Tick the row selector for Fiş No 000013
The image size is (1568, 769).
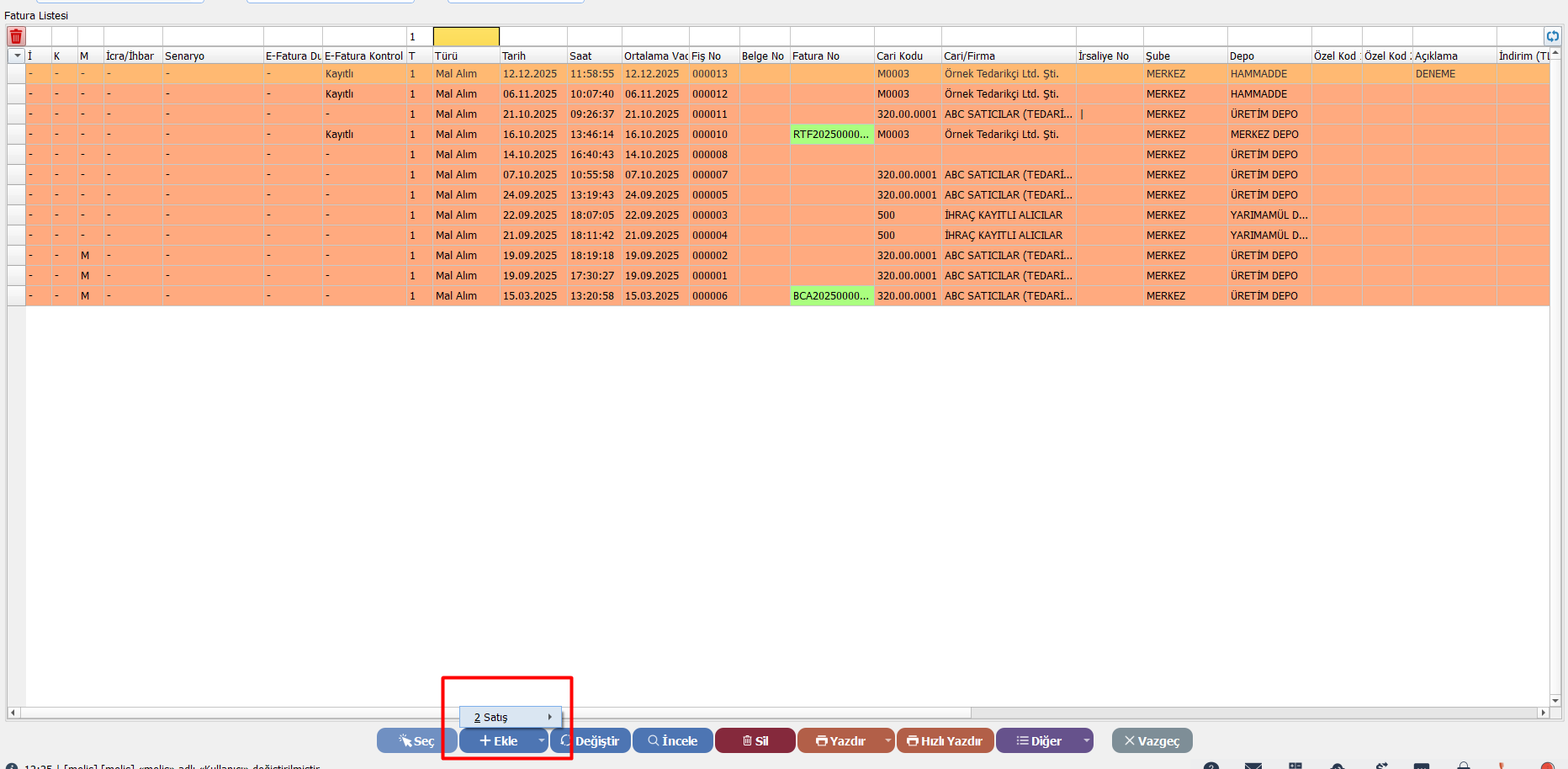click(x=16, y=74)
